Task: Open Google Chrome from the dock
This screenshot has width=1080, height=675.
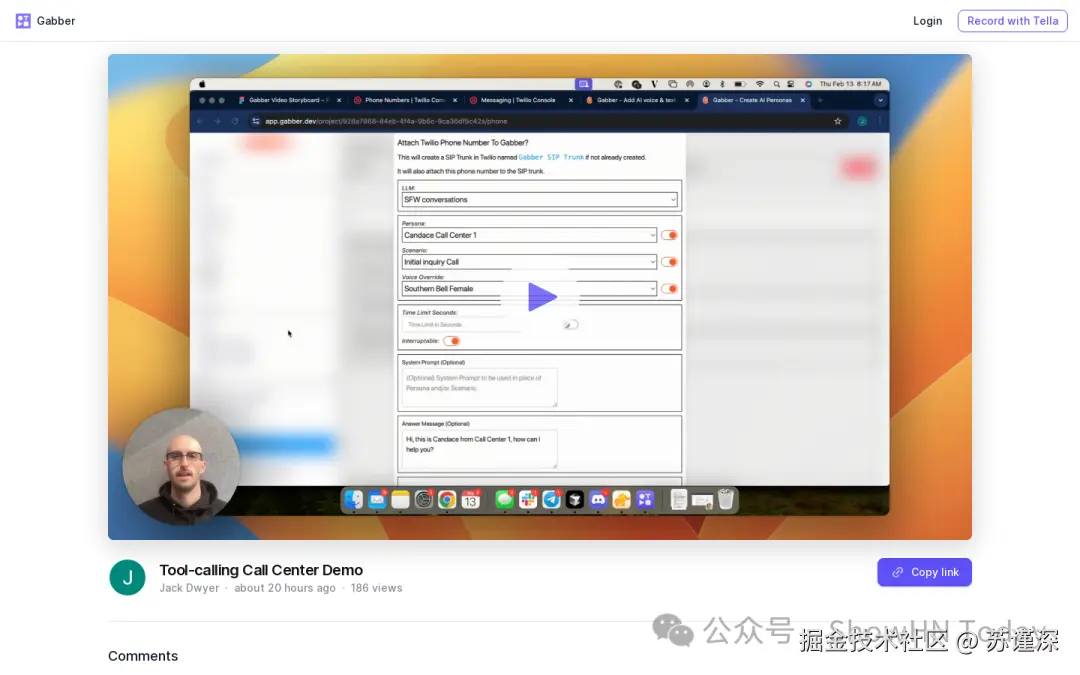Action: [446, 499]
